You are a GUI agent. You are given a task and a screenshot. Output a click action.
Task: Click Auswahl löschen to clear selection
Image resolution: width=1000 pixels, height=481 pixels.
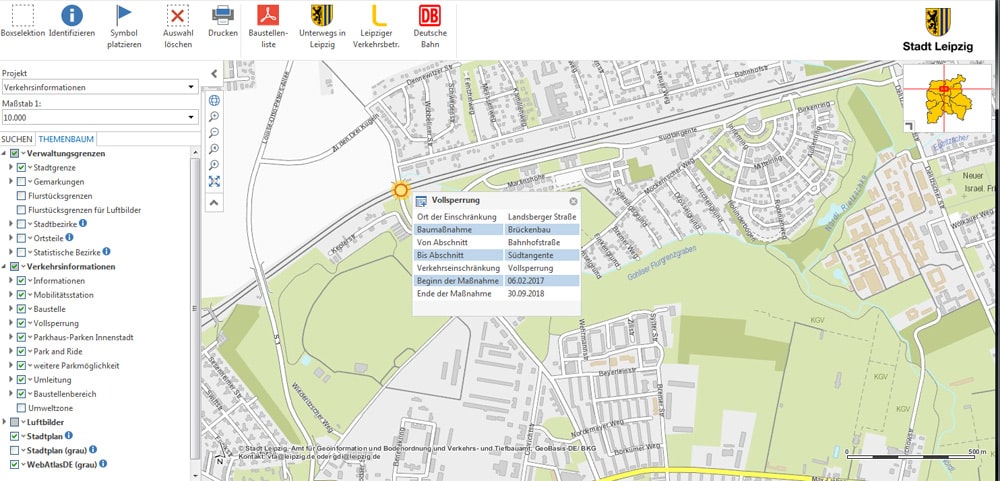[x=178, y=15]
